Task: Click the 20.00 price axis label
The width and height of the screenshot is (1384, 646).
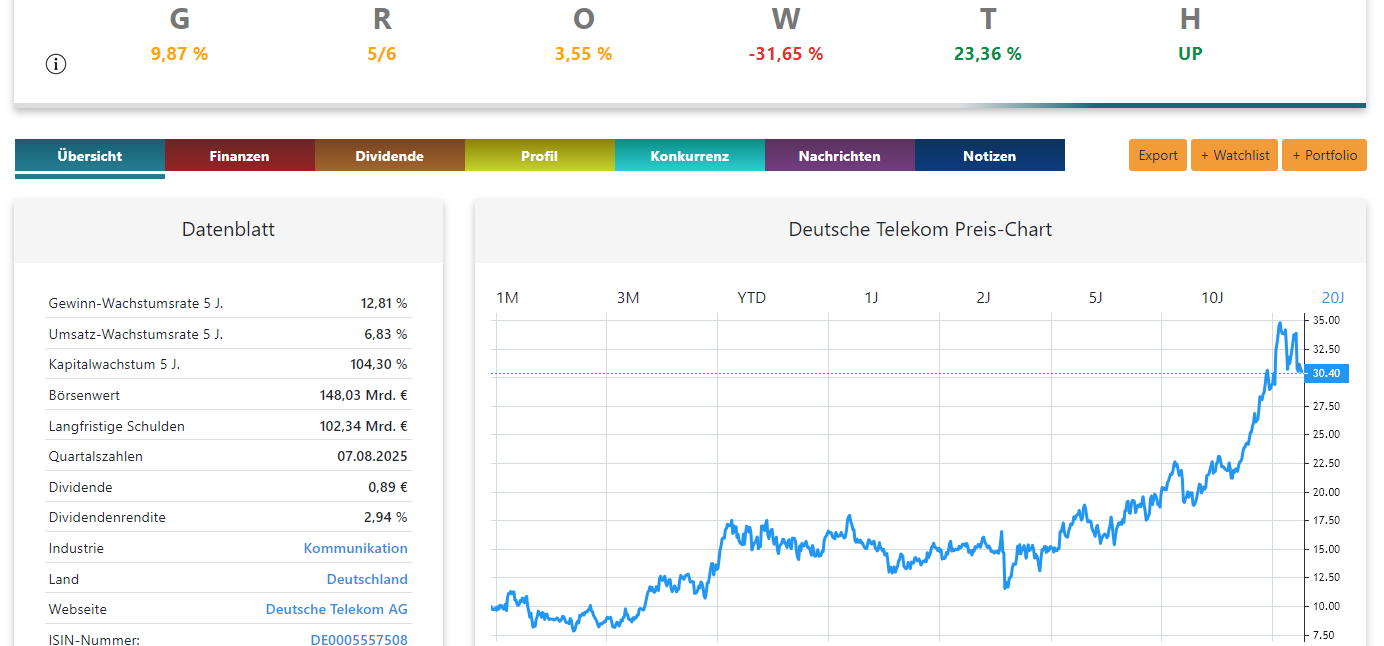Action: [1326, 492]
